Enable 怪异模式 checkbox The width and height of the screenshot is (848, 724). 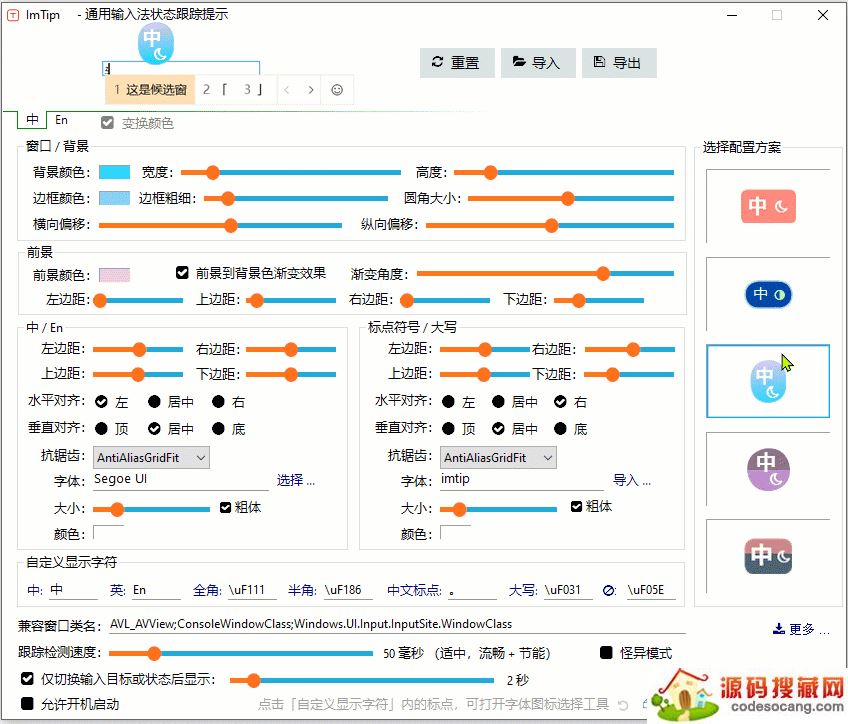(607, 653)
